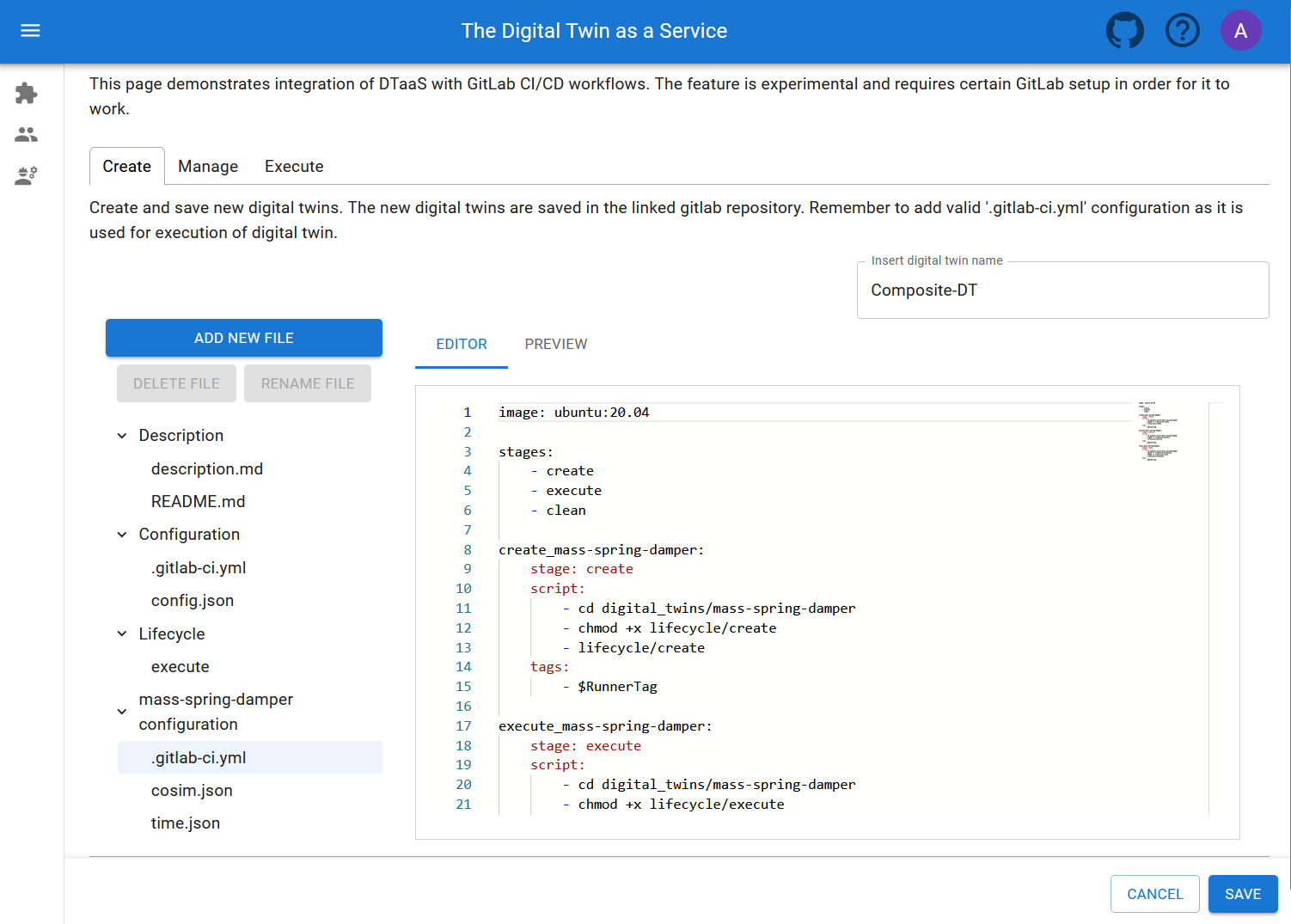
Task: Switch to the Preview tab
Action: click(x=555, y=344)
